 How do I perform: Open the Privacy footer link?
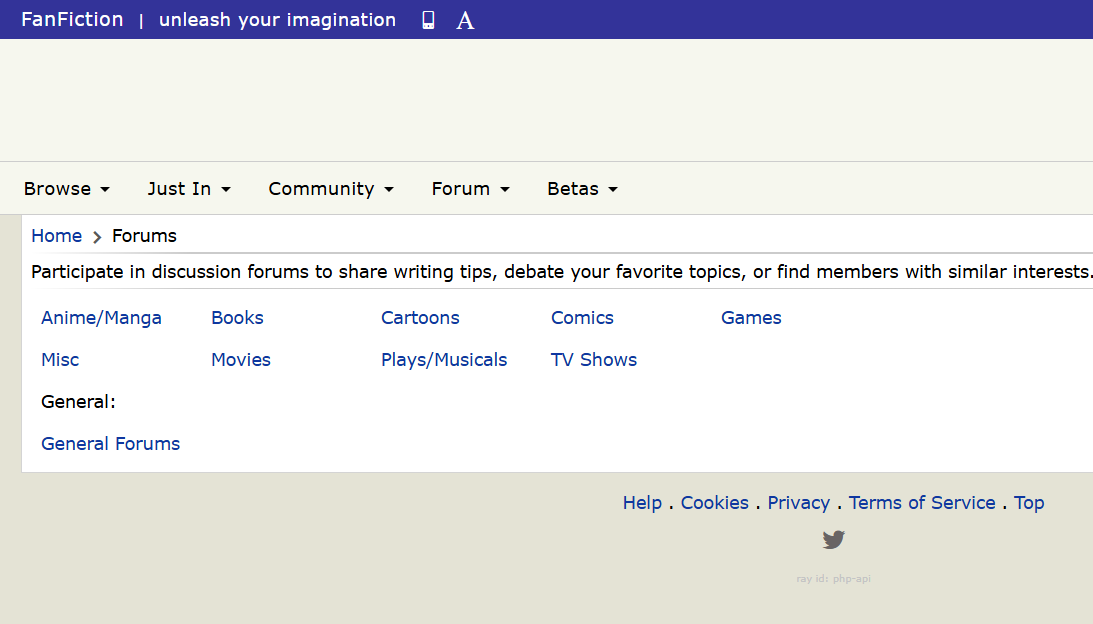coord(798,503)
